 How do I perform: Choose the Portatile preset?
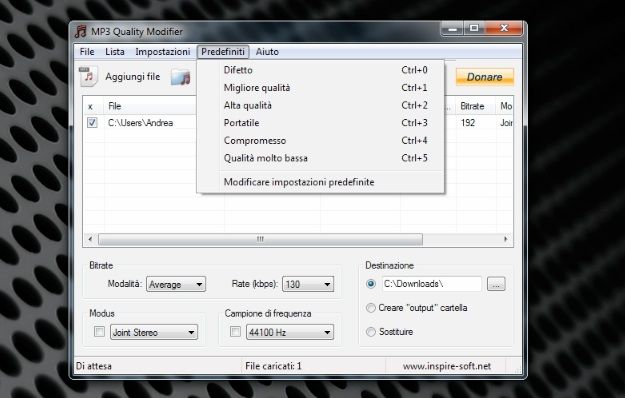pyautogui.click(x=320, y=123)
